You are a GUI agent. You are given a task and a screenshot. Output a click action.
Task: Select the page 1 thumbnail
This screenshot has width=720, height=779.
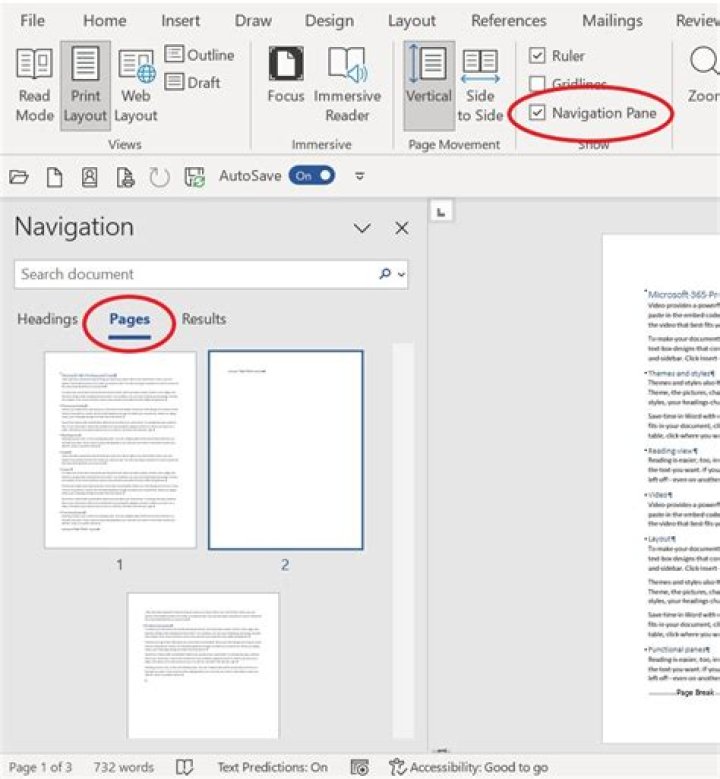click(120, 450)
